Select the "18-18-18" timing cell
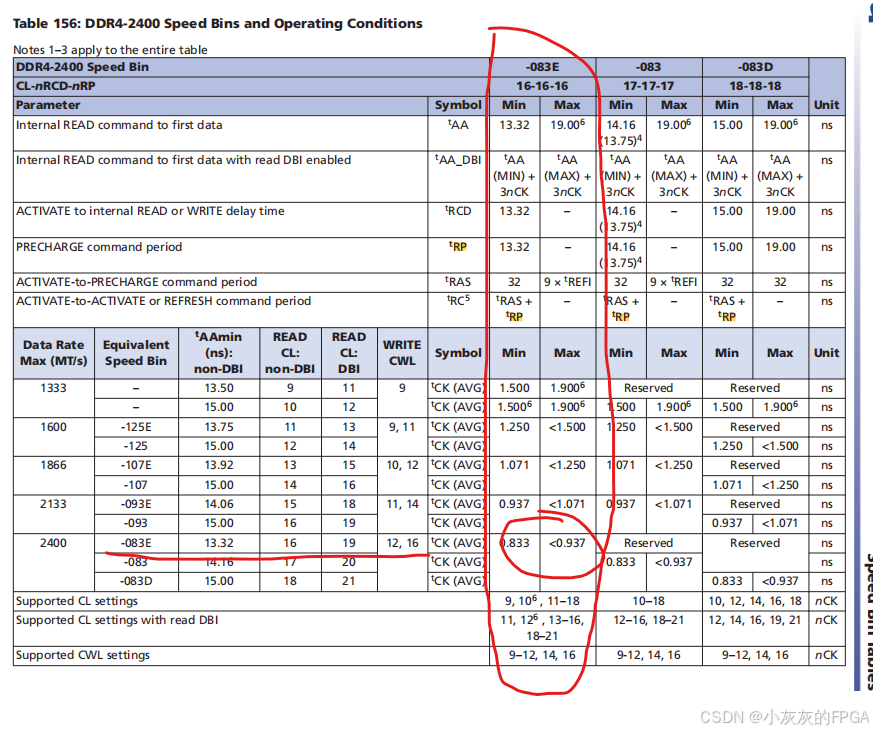The image size is (873, 732). (x=755, y=86)
